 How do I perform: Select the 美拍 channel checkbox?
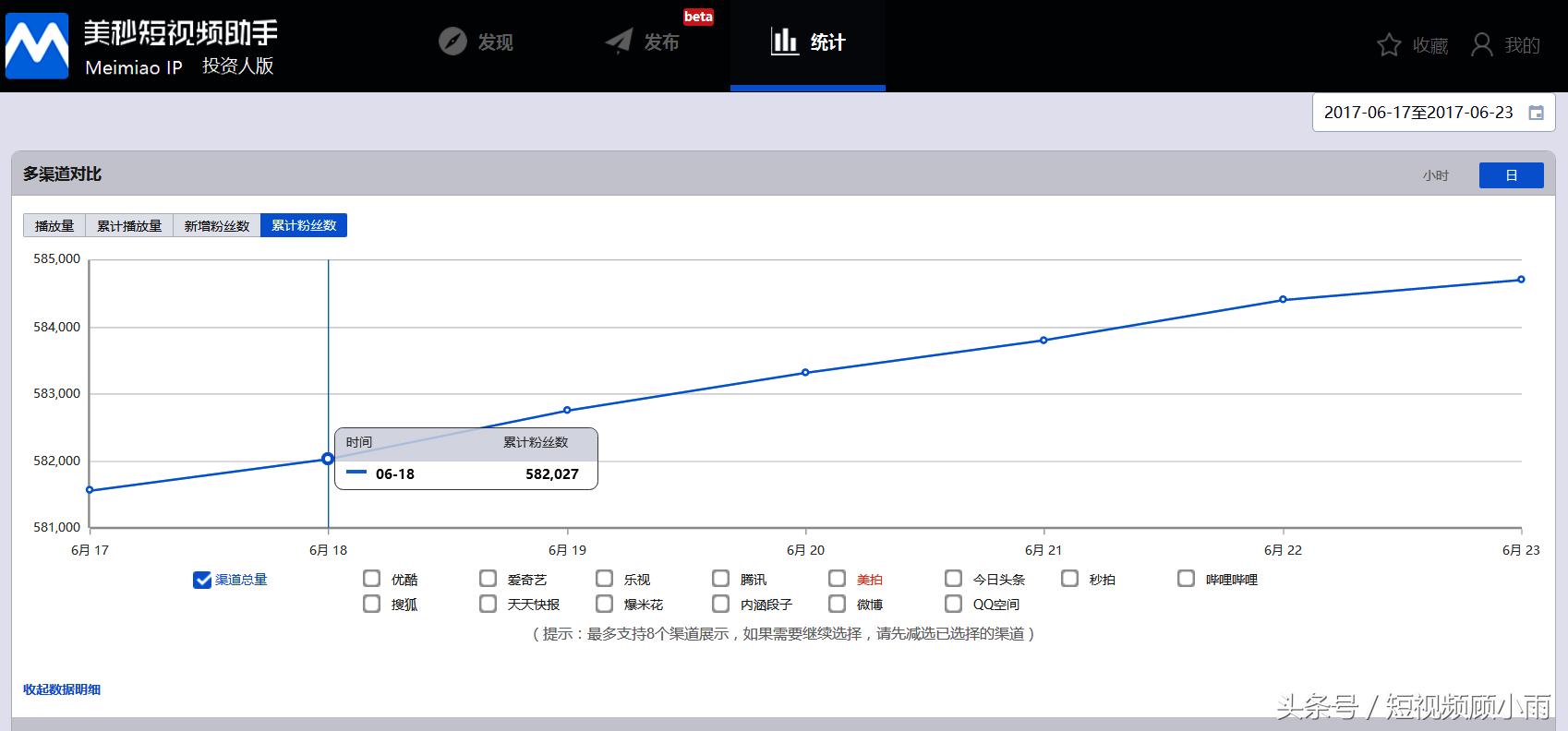pyautogui.click(x=838, y=579)
